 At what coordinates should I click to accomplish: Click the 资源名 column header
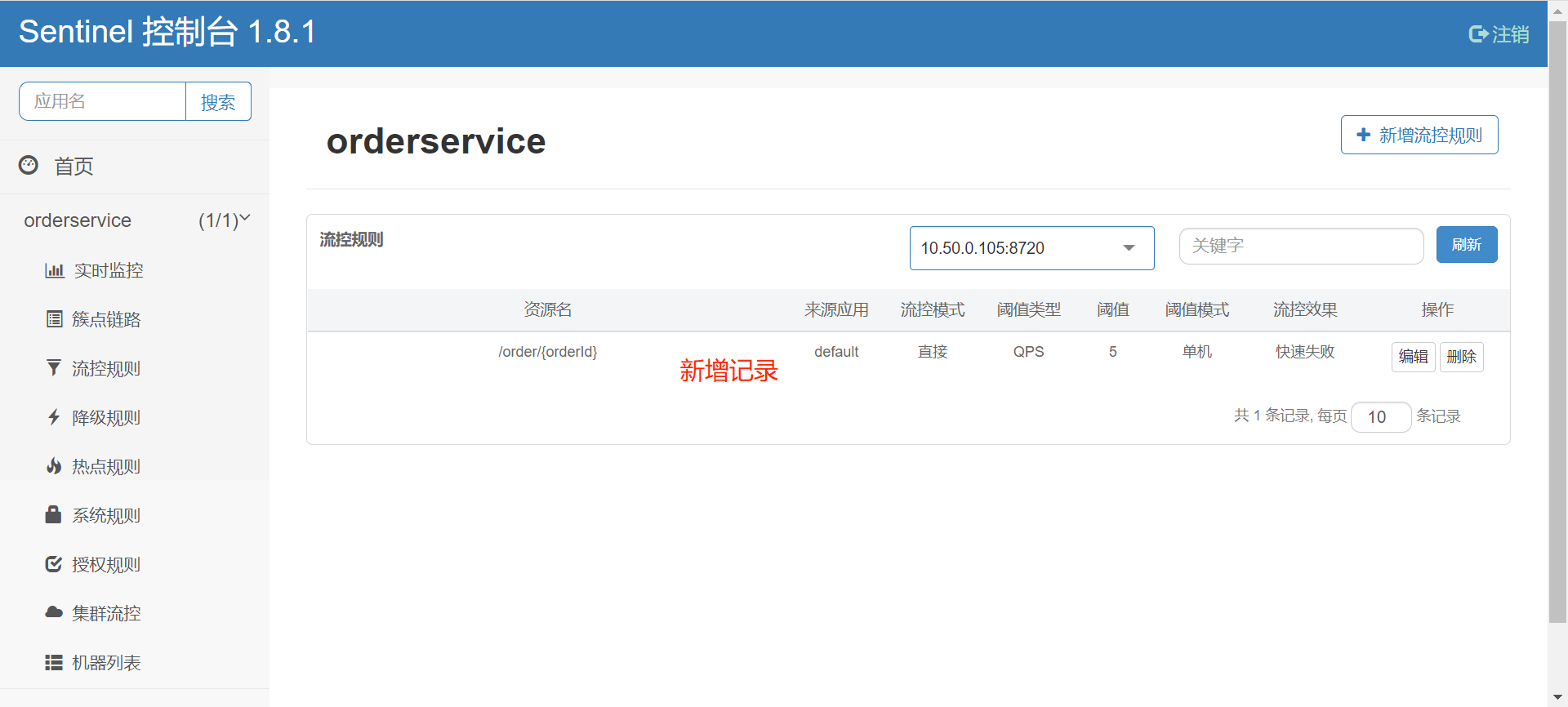pyautogui.click(x=548, y=309)
